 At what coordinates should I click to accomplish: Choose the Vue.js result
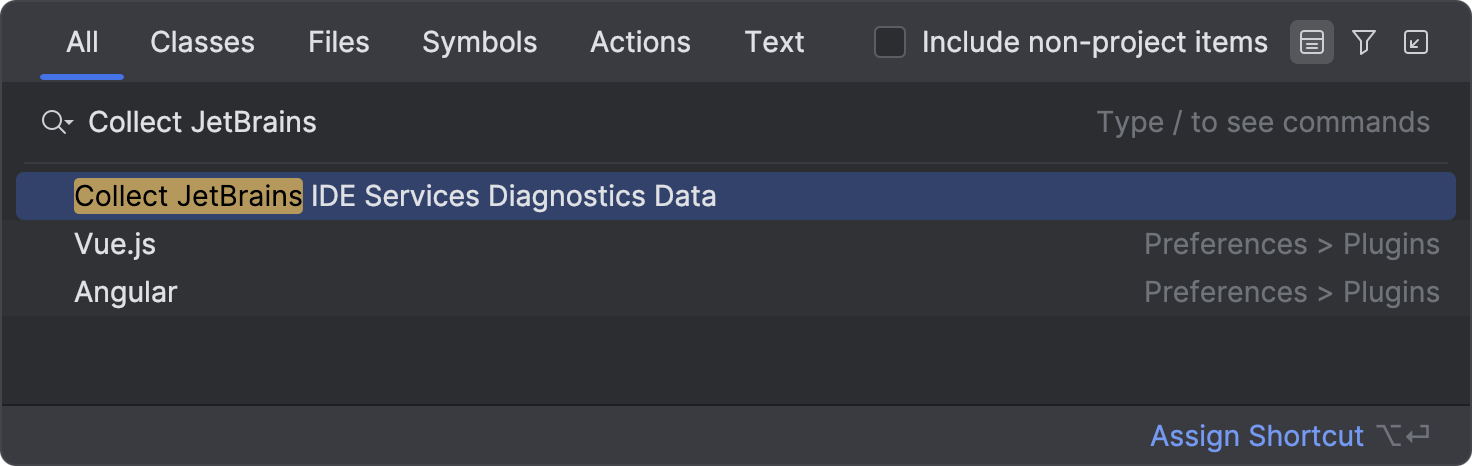coord(736,244)
